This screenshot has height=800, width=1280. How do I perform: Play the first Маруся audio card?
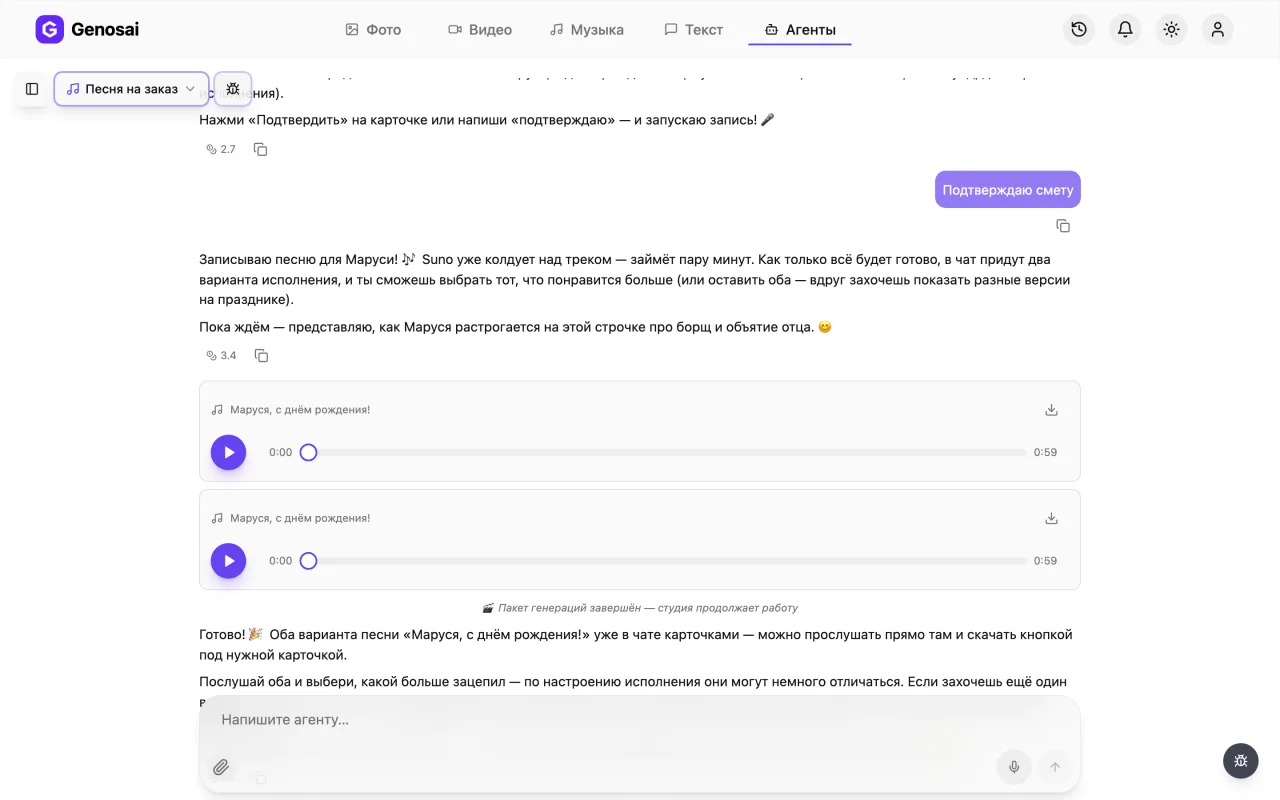[228, 452]
